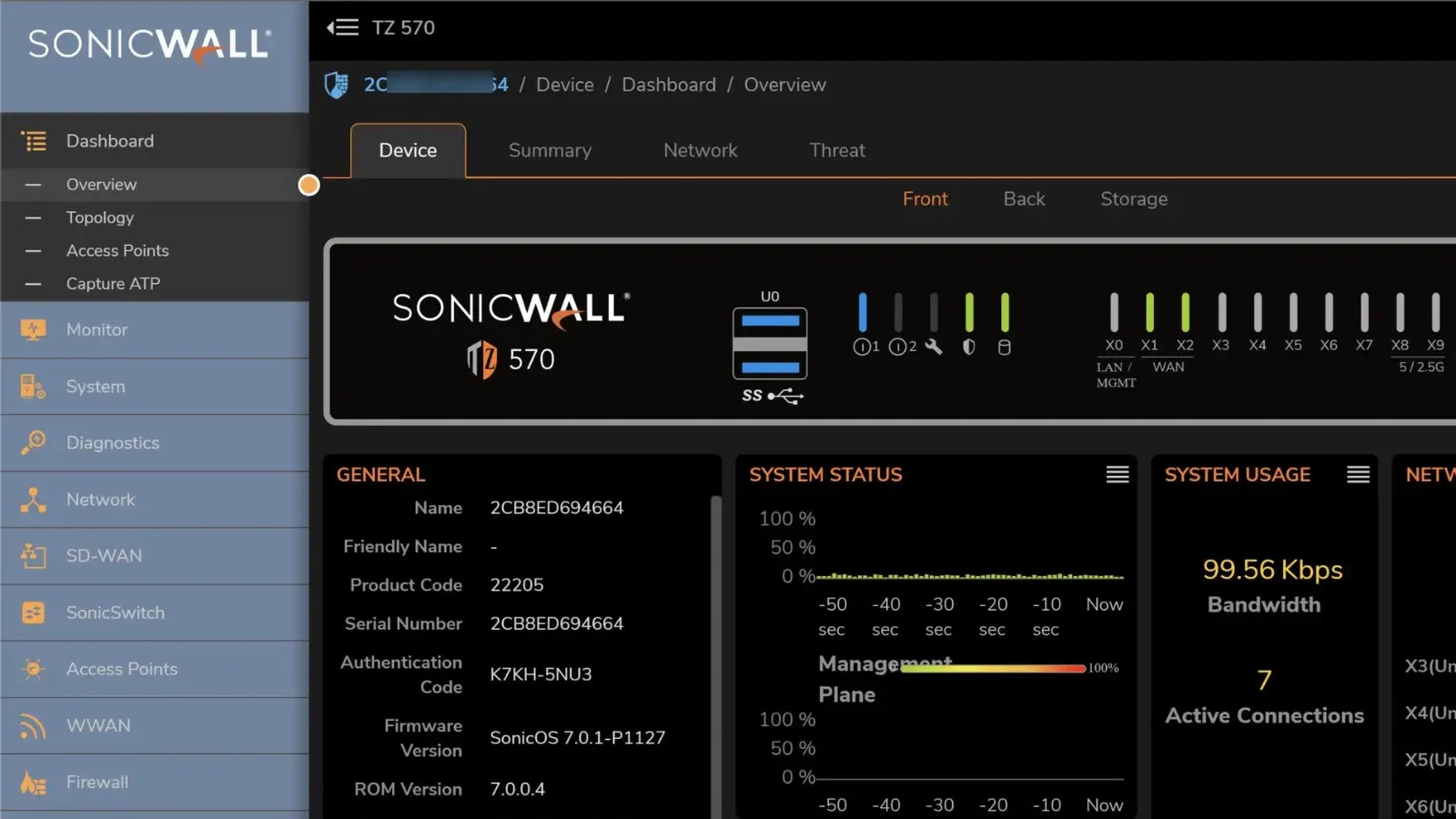Click the Active Connections count 7
Screen dimensions: 1456x819
pyautogui.click(x=1264, y=681)
